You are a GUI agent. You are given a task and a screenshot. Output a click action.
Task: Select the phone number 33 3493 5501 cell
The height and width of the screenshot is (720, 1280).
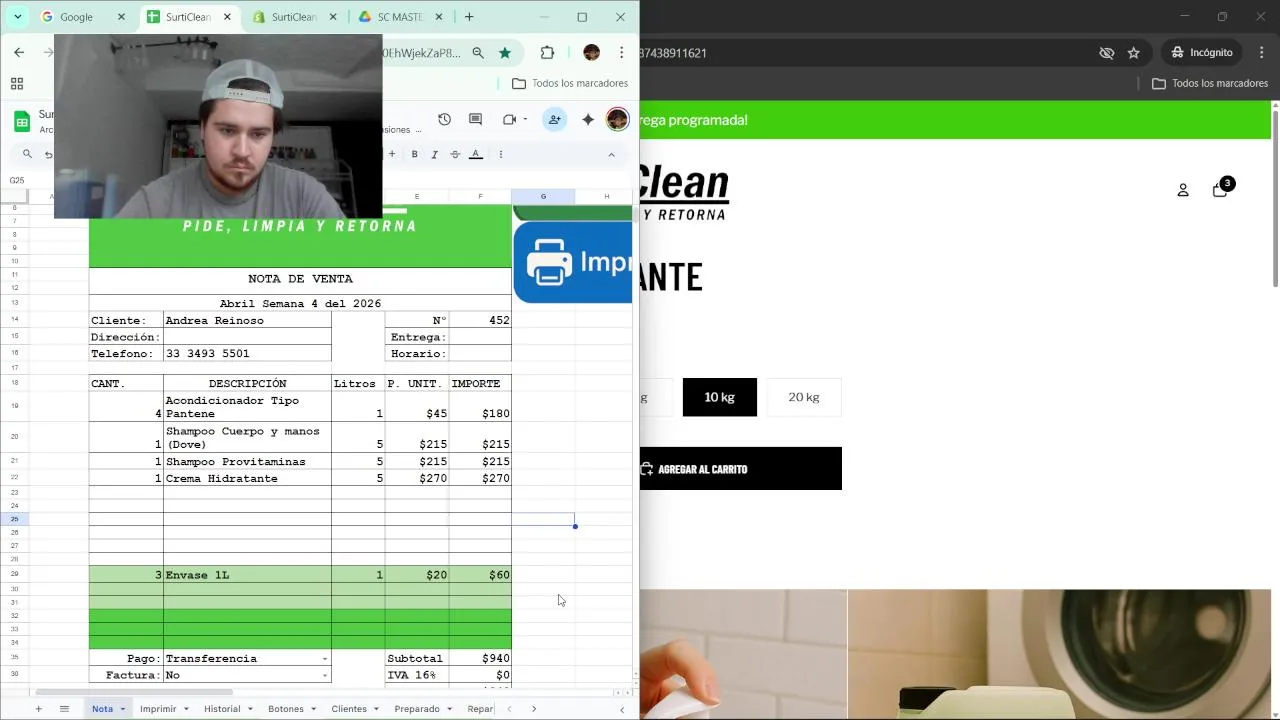(x=247, y=354)
